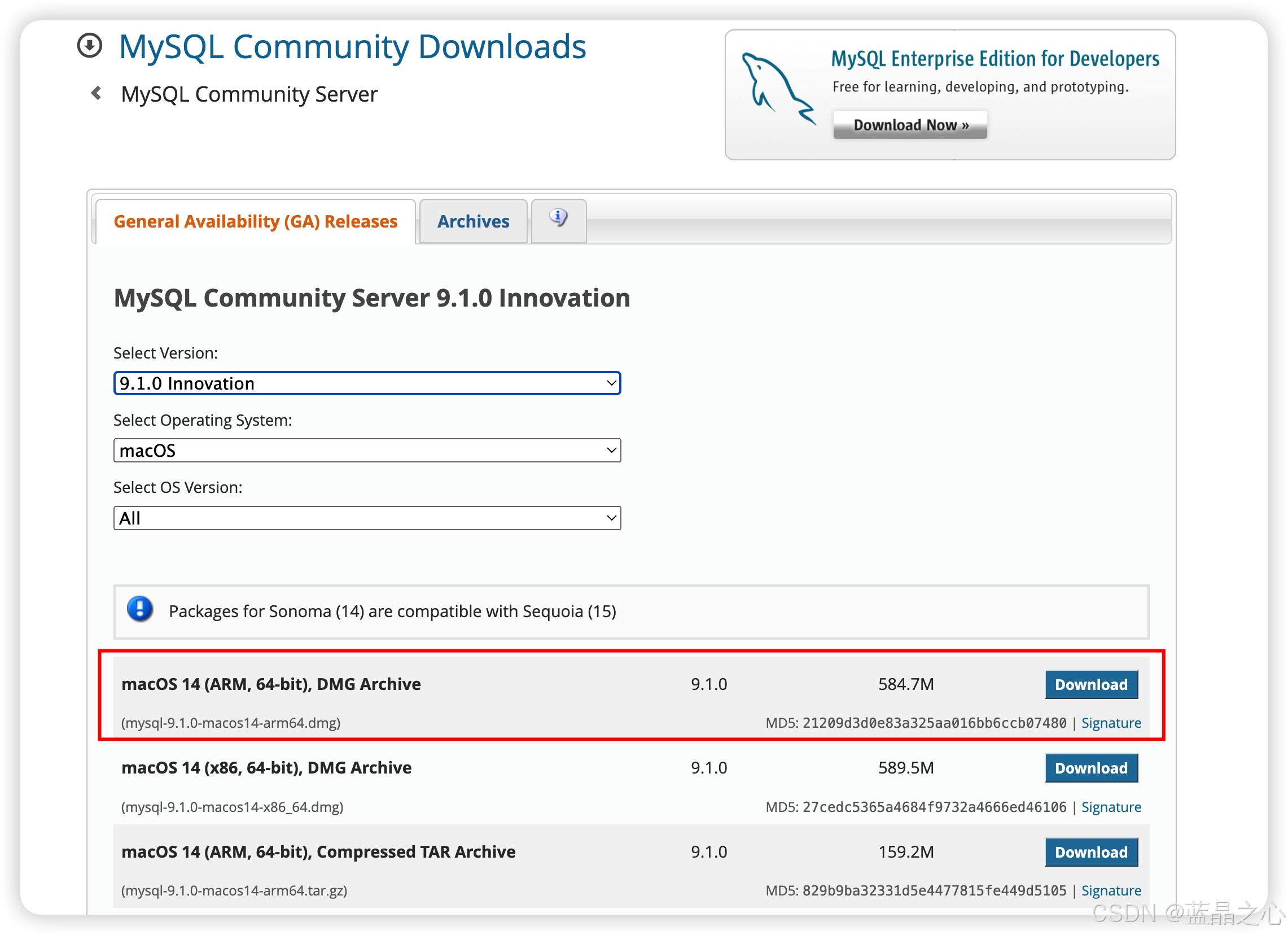Open the Select Version dropdown
Image resolution: width=1288 pixels, height=935 pixels.
(x=367, y=383)
